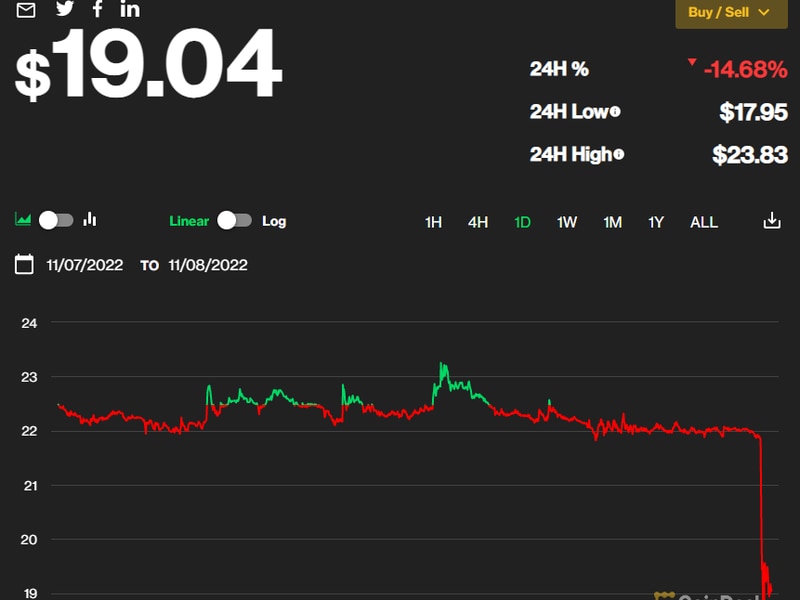Select the candlestick chart icon
The image size is (800, 600).
(x=90, y=220)
